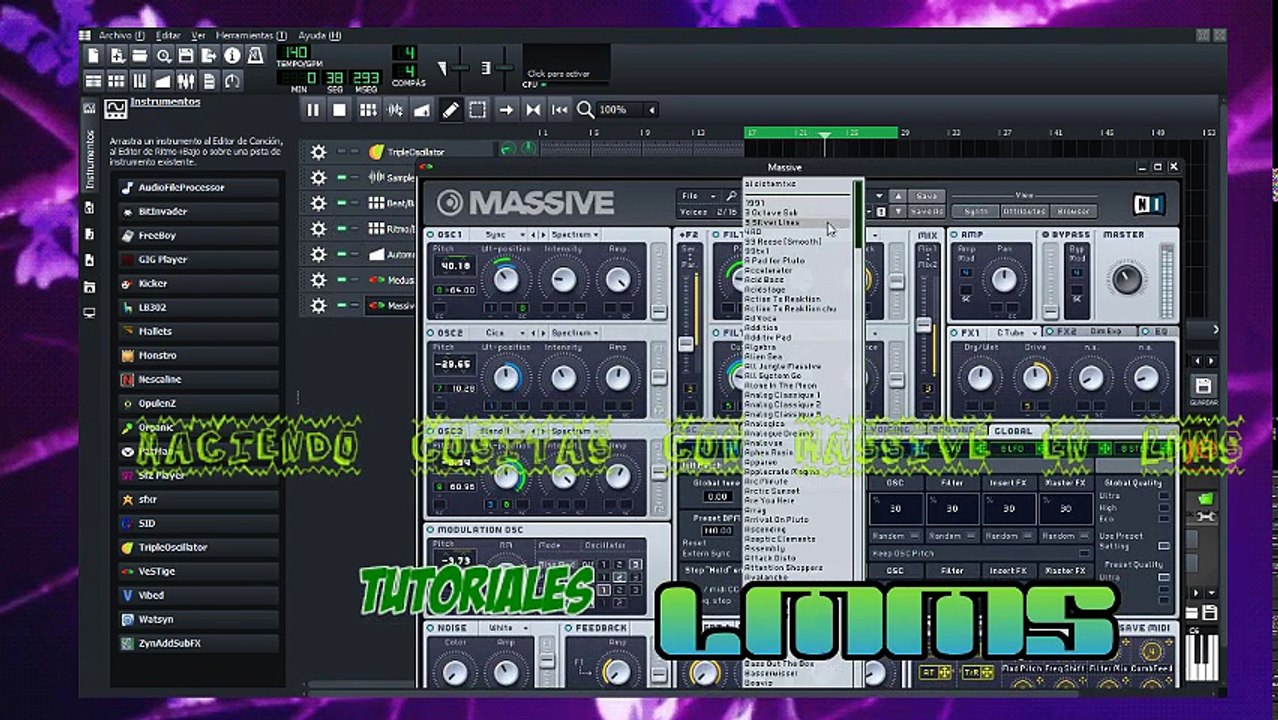Click the add beat/bassline track icon
The width and height of the screenshot is (1278, 720).
pos(368,110)
